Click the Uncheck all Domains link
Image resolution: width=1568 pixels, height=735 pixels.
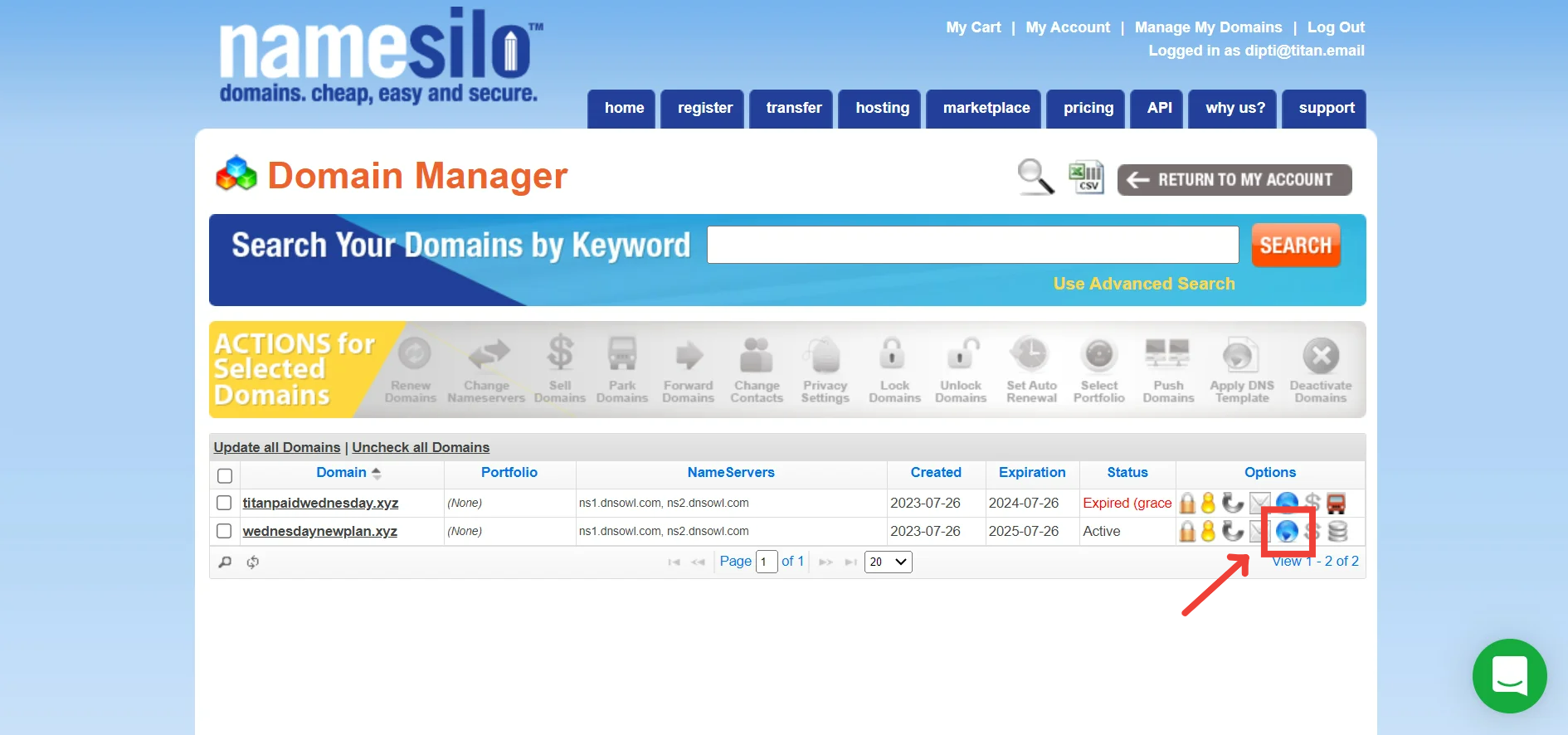[x=421, y=447]
